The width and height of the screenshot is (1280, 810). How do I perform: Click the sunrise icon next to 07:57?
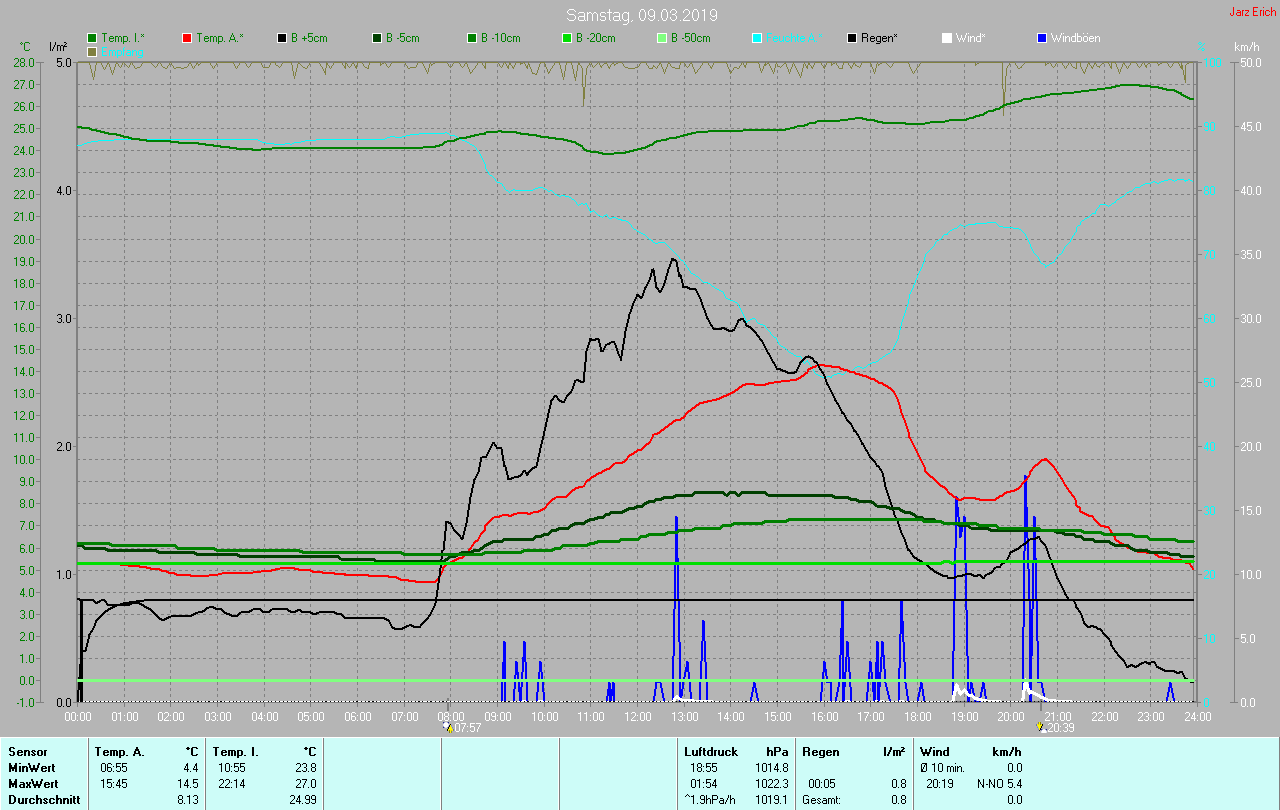coord(448,727)
